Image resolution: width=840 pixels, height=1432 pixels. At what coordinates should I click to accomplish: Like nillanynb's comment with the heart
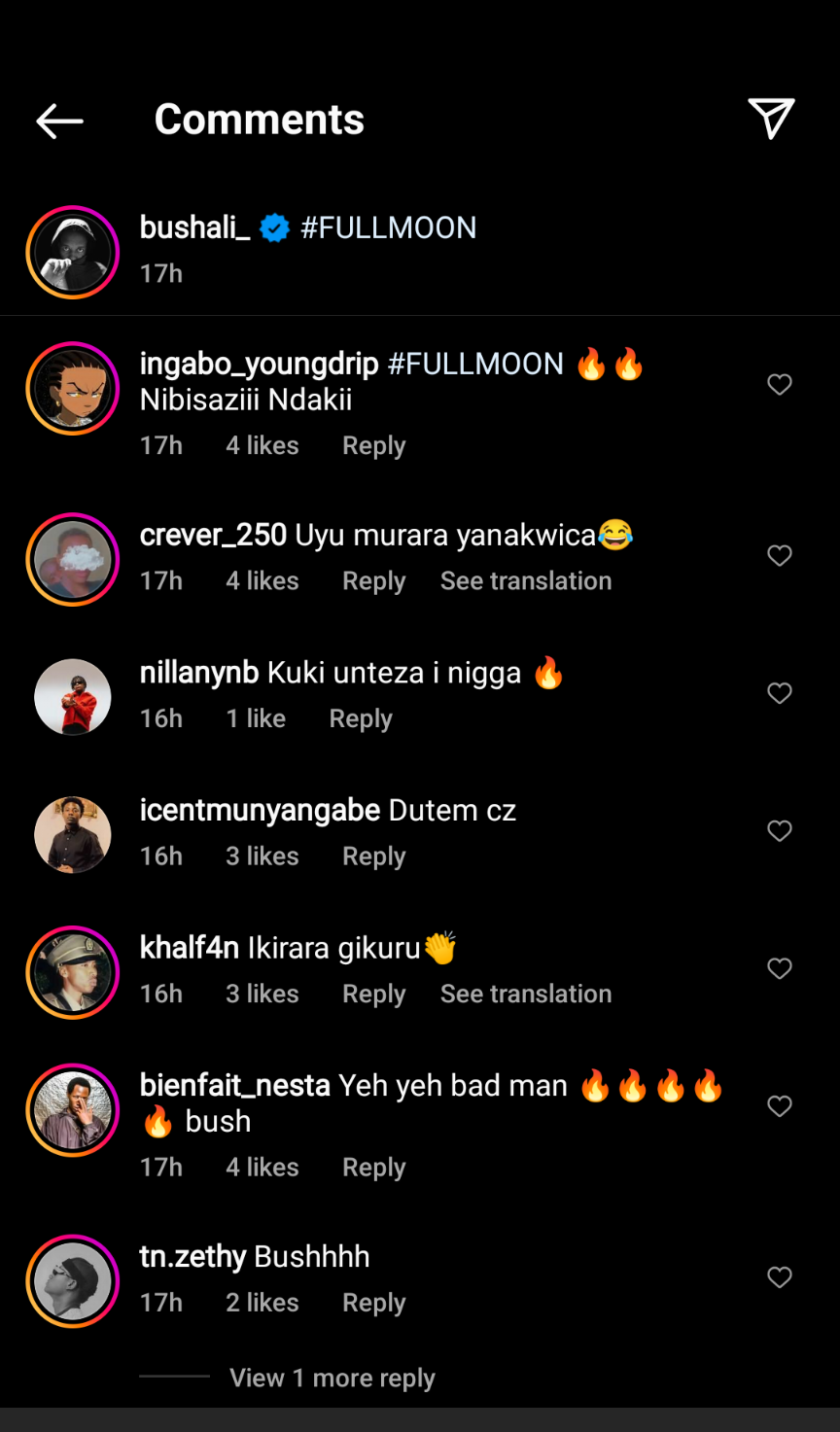780,693
